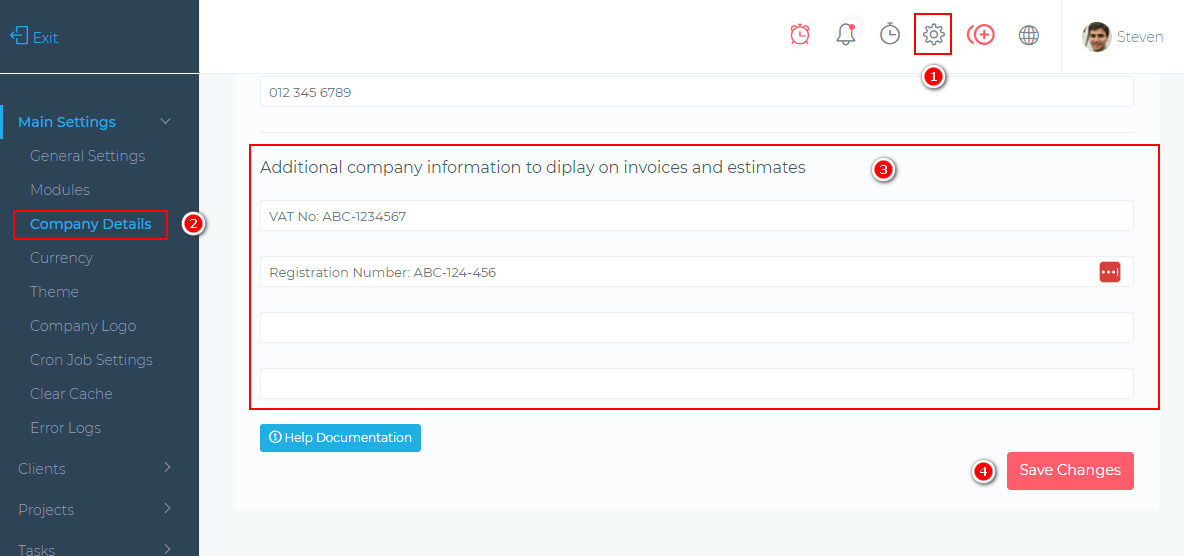Expand the Clients menu chevron
Image resolution: width=1184 pixels, height=556 pixels.
point(167,468)
